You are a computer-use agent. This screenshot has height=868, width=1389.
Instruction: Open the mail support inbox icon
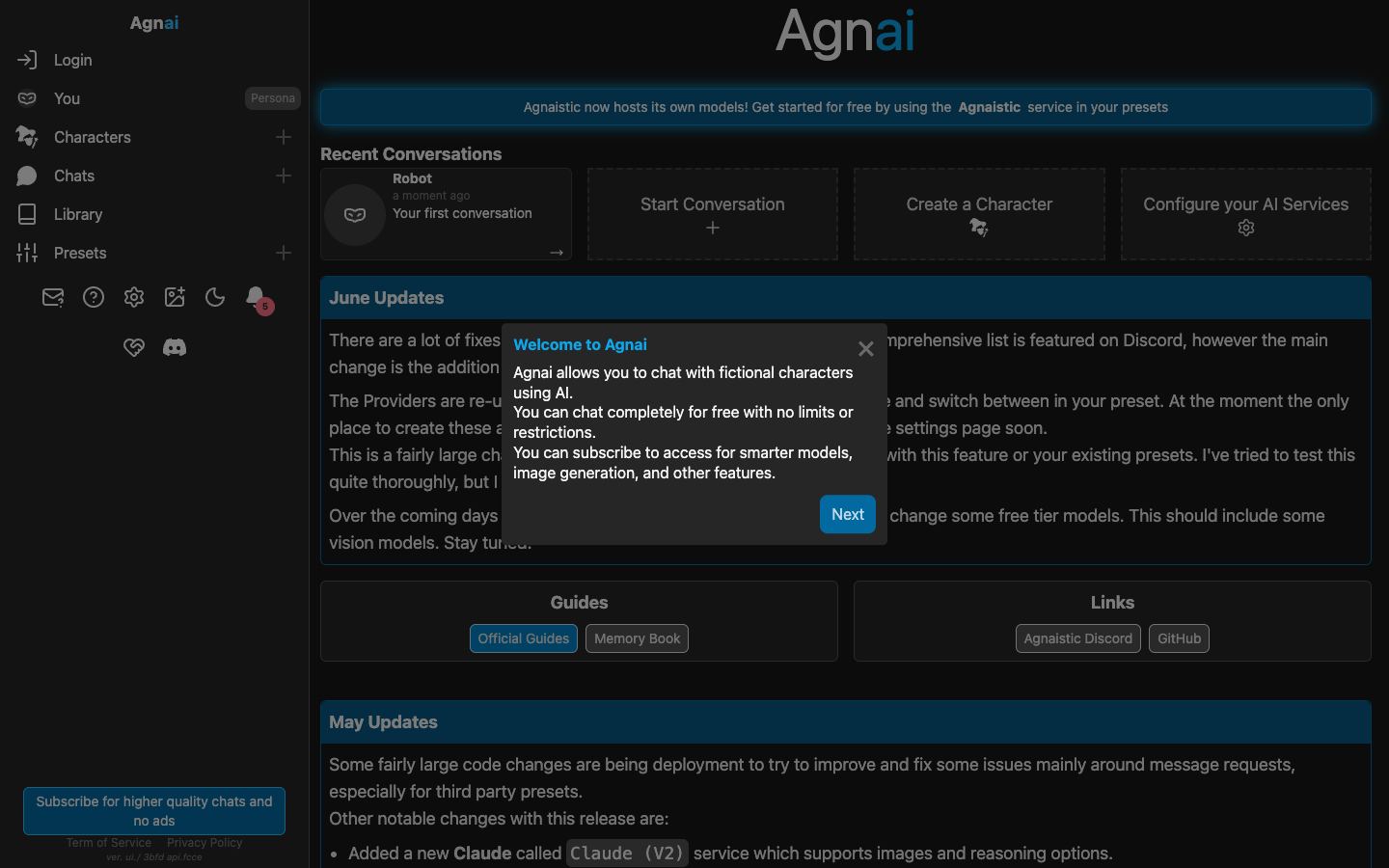53,298
